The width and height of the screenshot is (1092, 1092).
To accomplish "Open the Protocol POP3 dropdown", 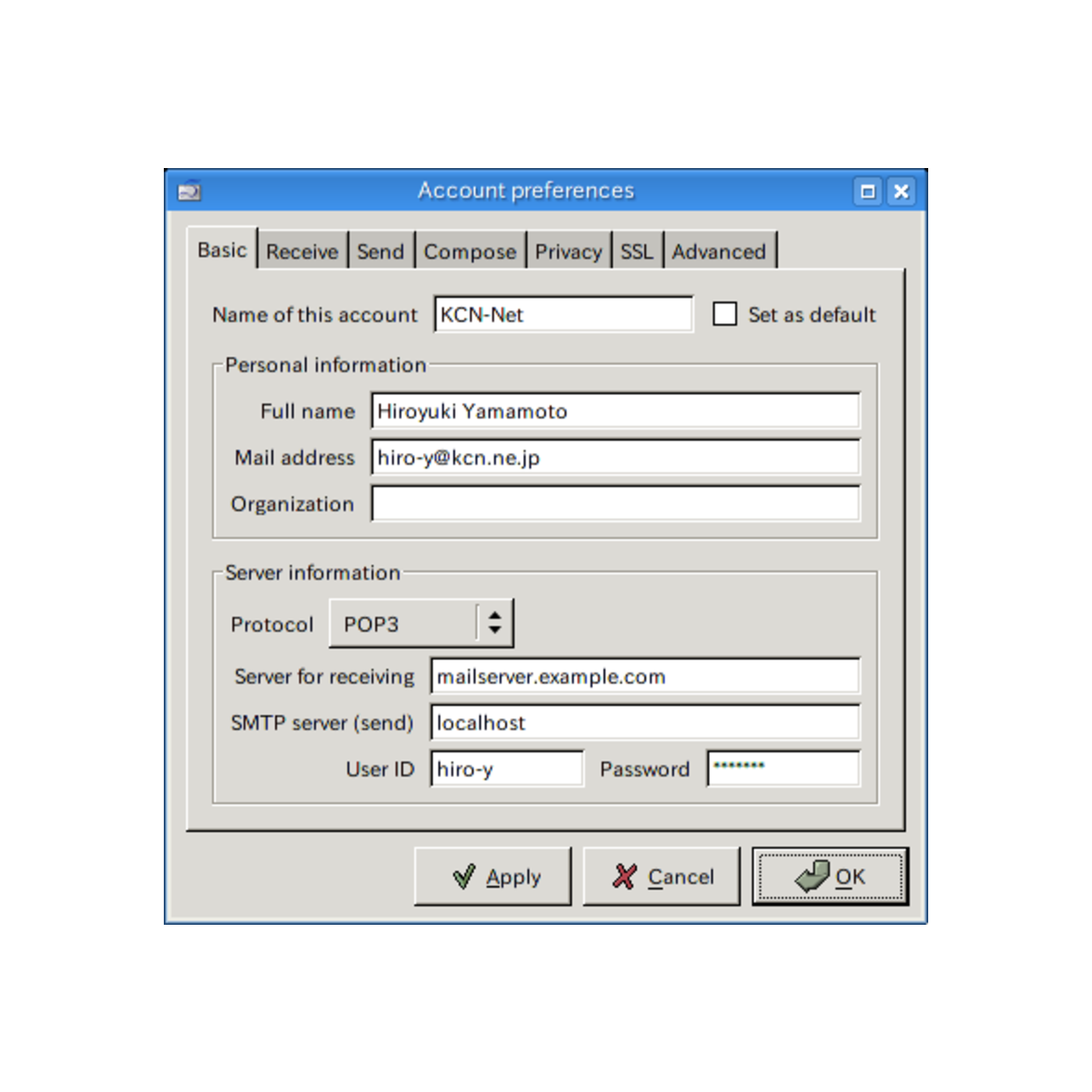I will click(421, 624).
